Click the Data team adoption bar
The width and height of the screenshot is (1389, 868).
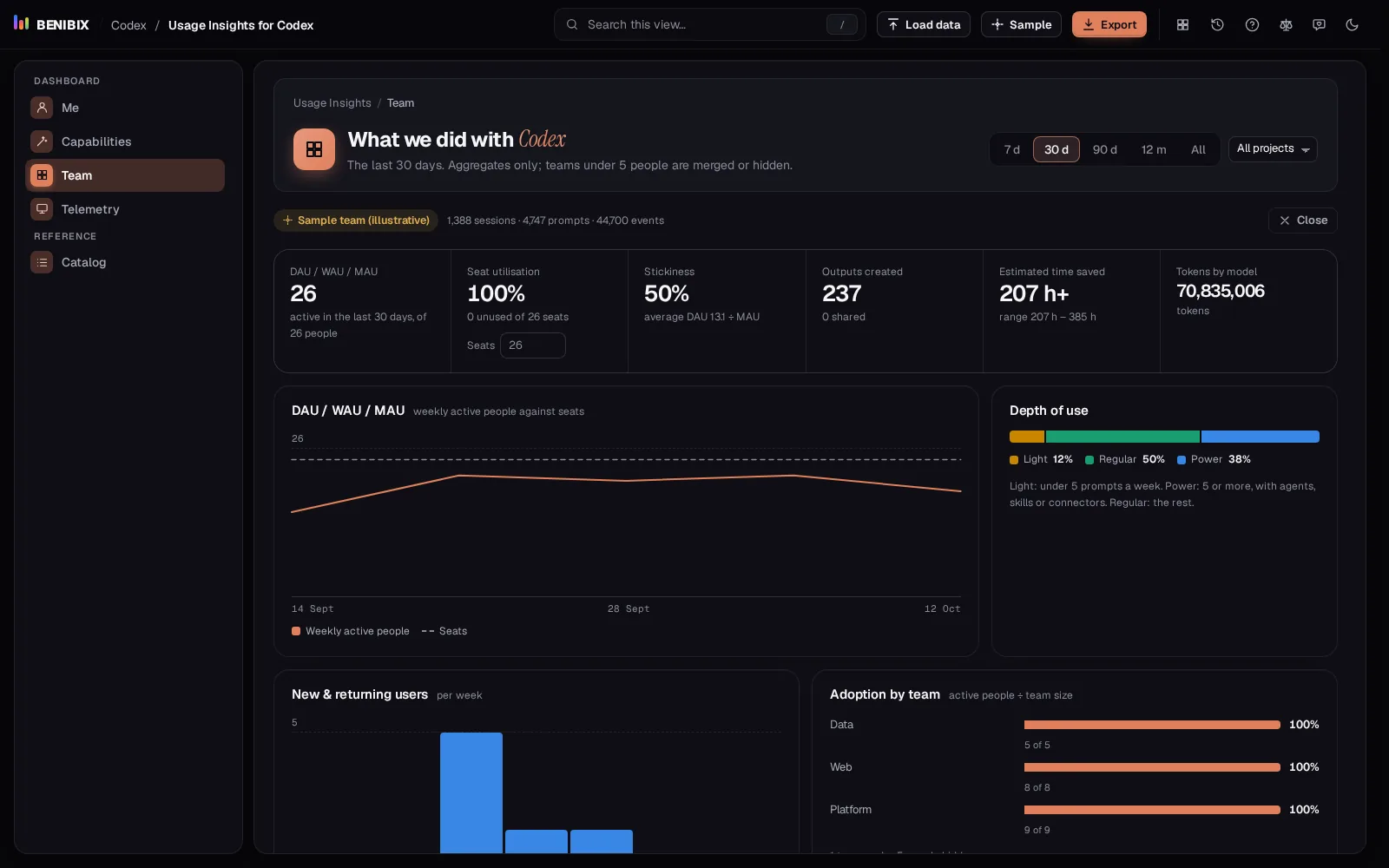coord(1152,725)
